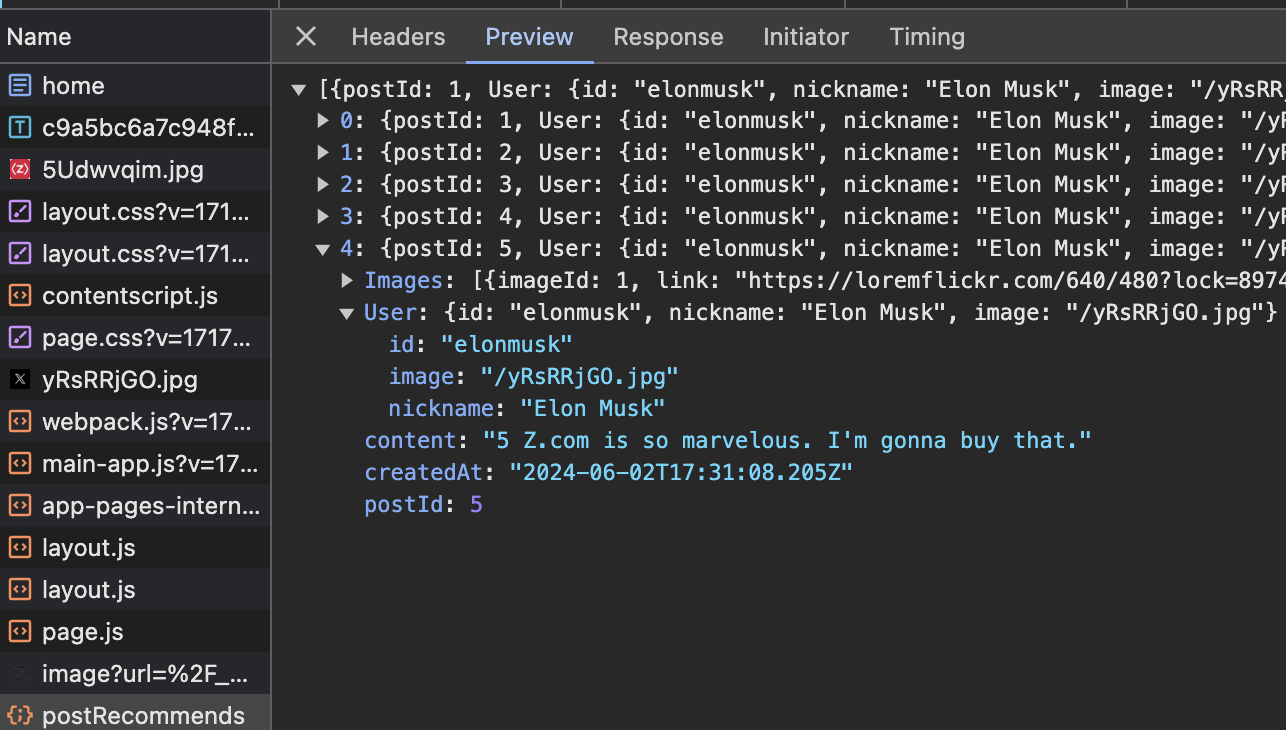Expand array item 1 with postId 2

click(x=323, y=153)
